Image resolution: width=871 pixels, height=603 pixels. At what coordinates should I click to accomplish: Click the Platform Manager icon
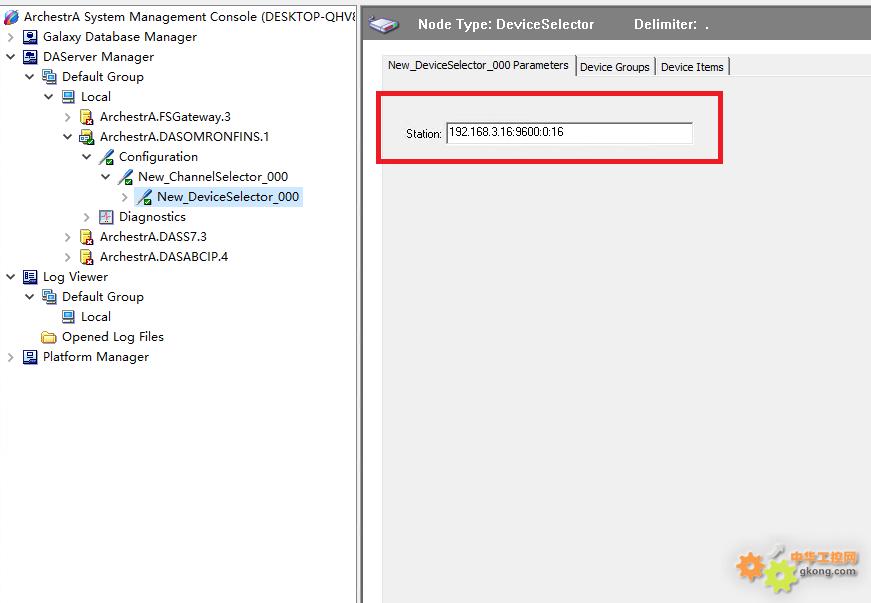[x=30, y=357]
